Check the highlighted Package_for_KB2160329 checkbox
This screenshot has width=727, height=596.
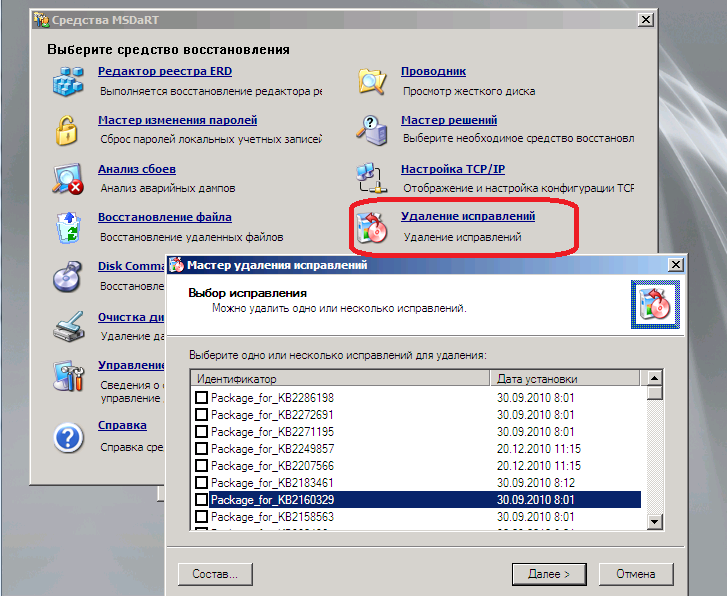201,500
